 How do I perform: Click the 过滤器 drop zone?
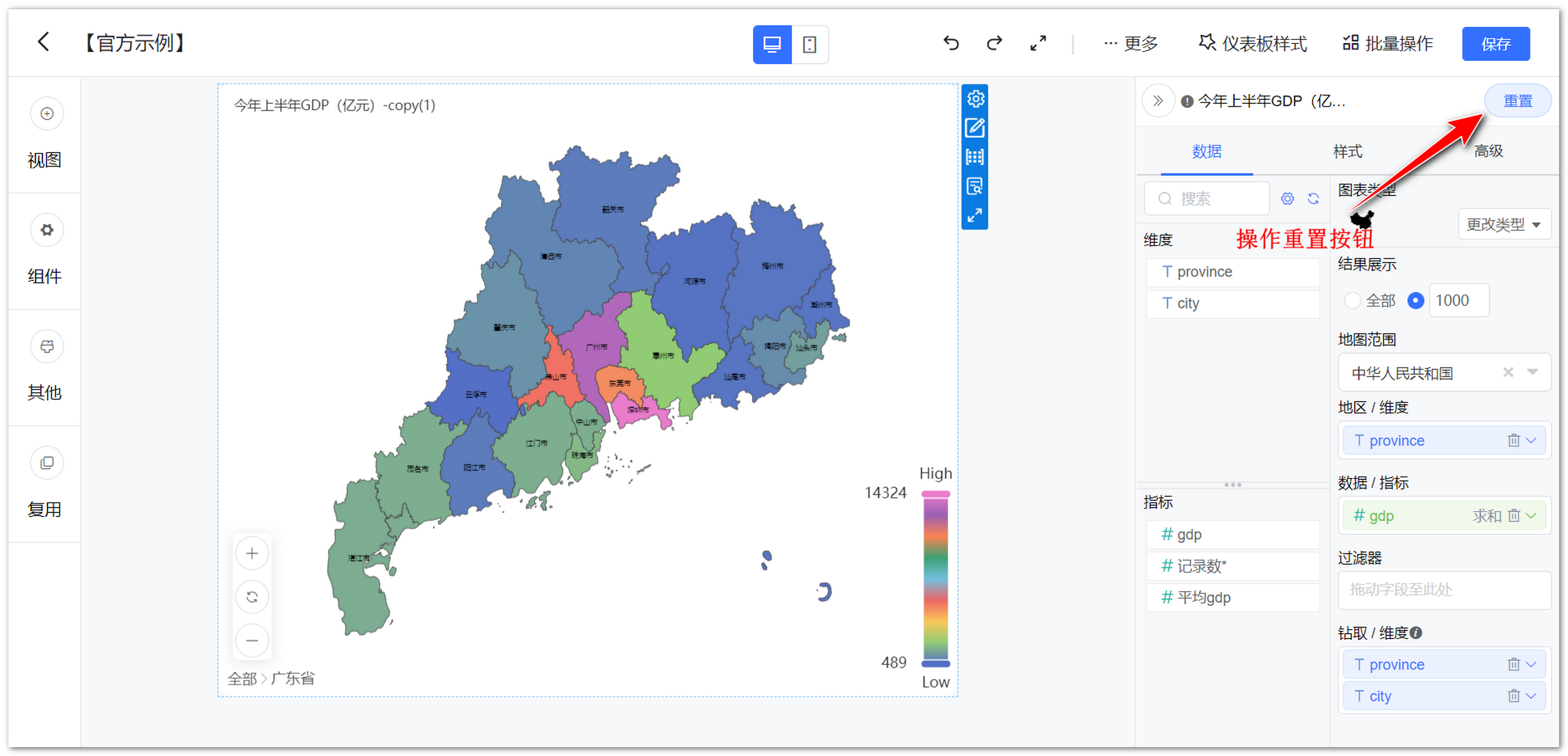pos(1444,590)
